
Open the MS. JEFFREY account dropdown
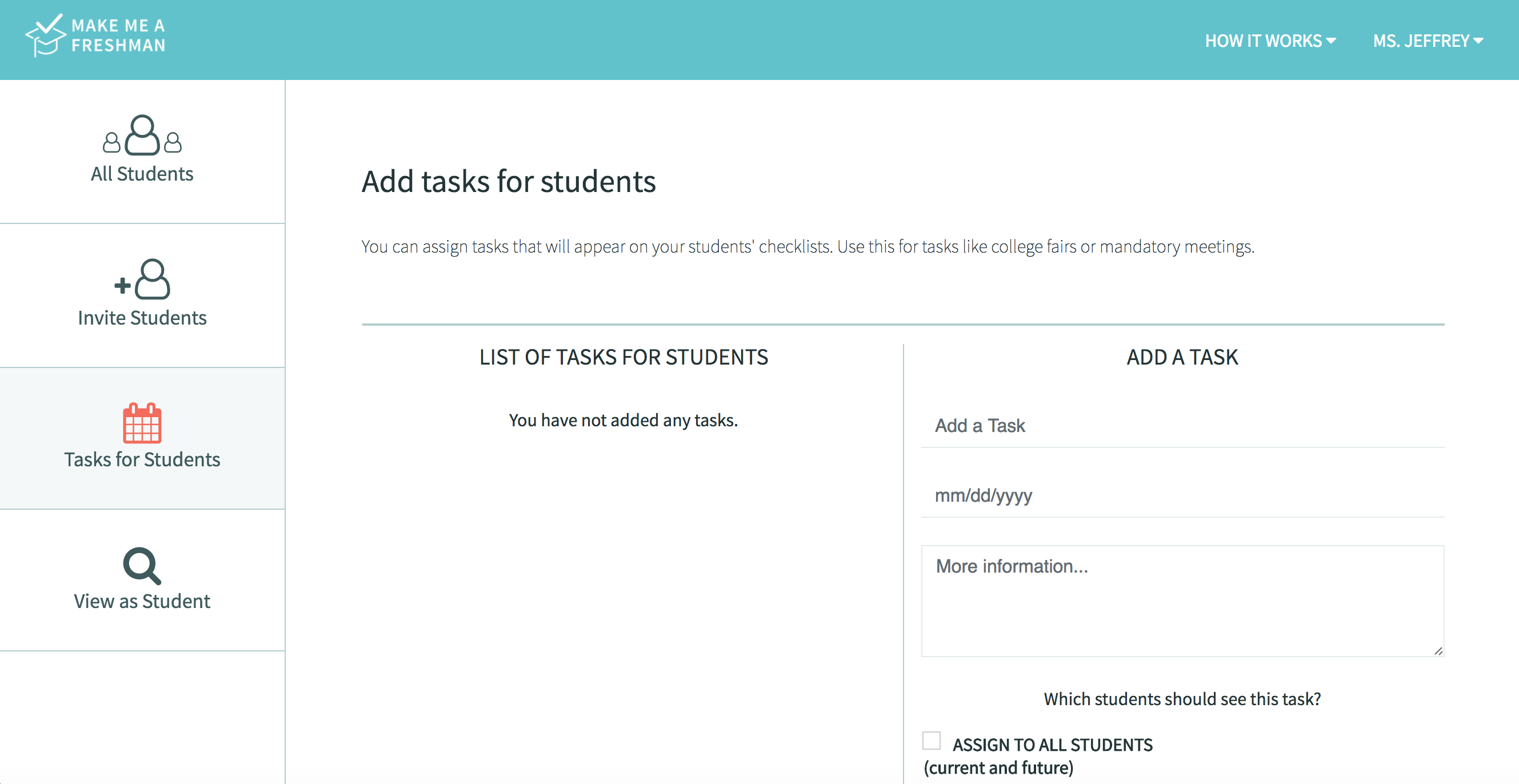(1421, 41)
